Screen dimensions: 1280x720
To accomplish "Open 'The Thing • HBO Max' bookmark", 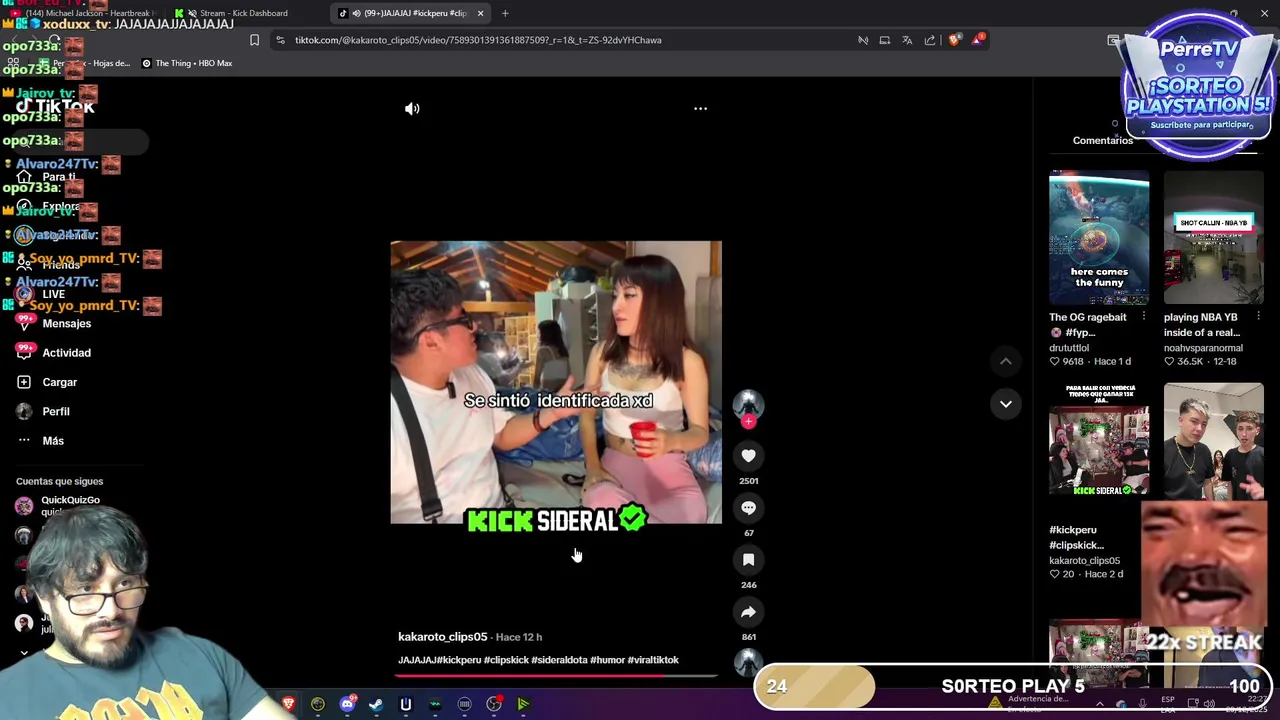I will [187, 63].
